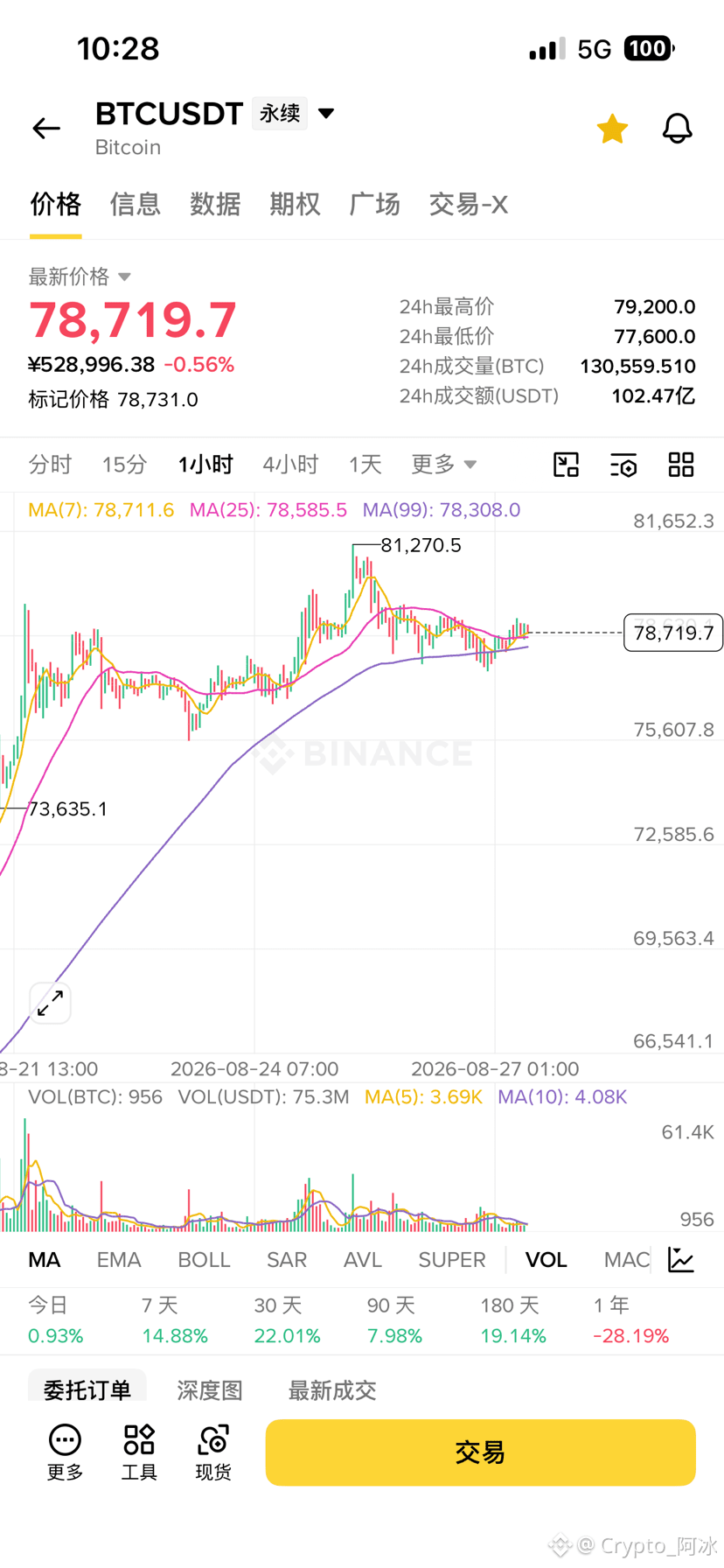
Task: Toggle the AVL indicator
Action: click(x=363, y=1259)
